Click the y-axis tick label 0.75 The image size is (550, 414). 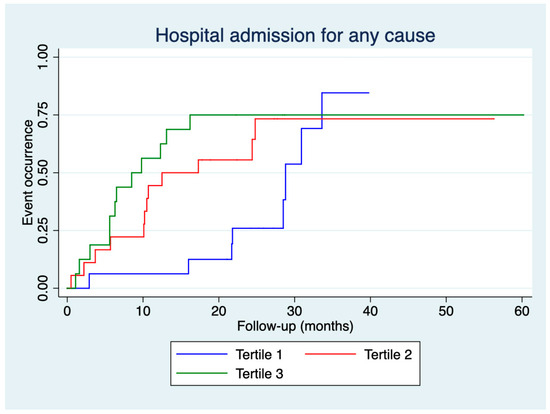[43, 115]
